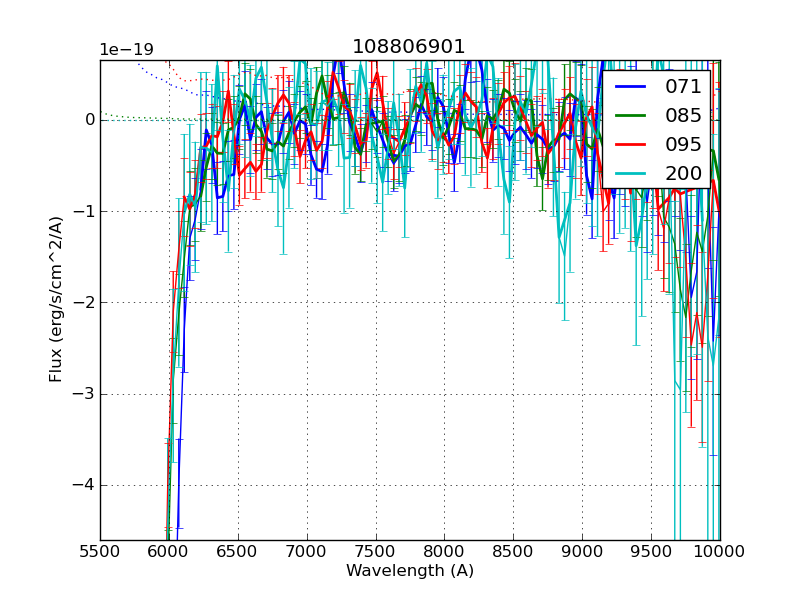Click the 9000 x-axis tick label

[582, 551]
